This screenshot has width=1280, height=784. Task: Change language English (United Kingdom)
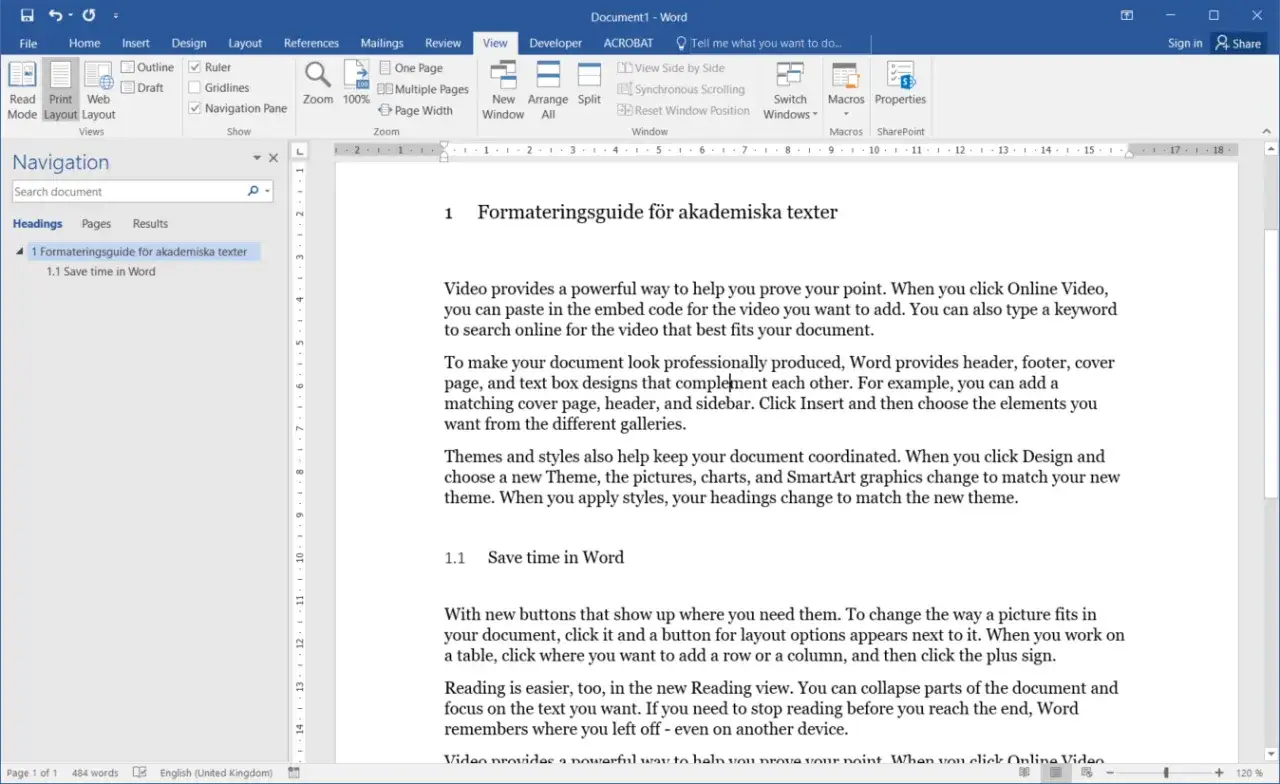(216, 773)
